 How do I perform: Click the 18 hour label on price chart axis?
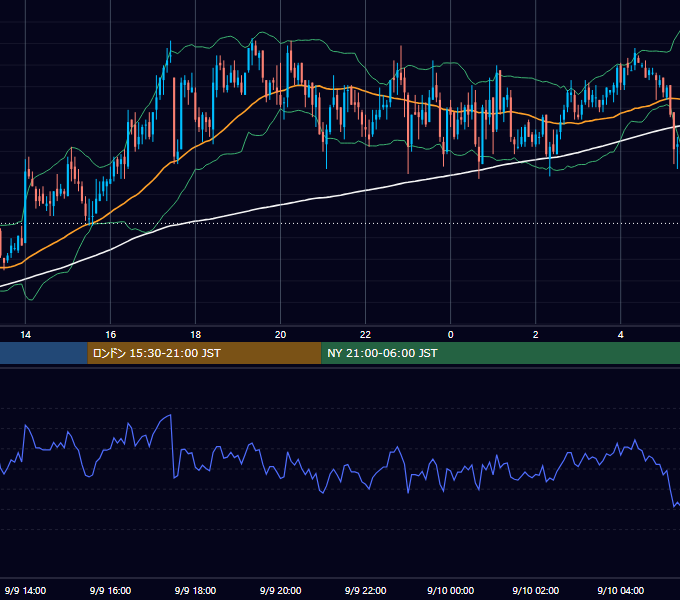[196, 335]
